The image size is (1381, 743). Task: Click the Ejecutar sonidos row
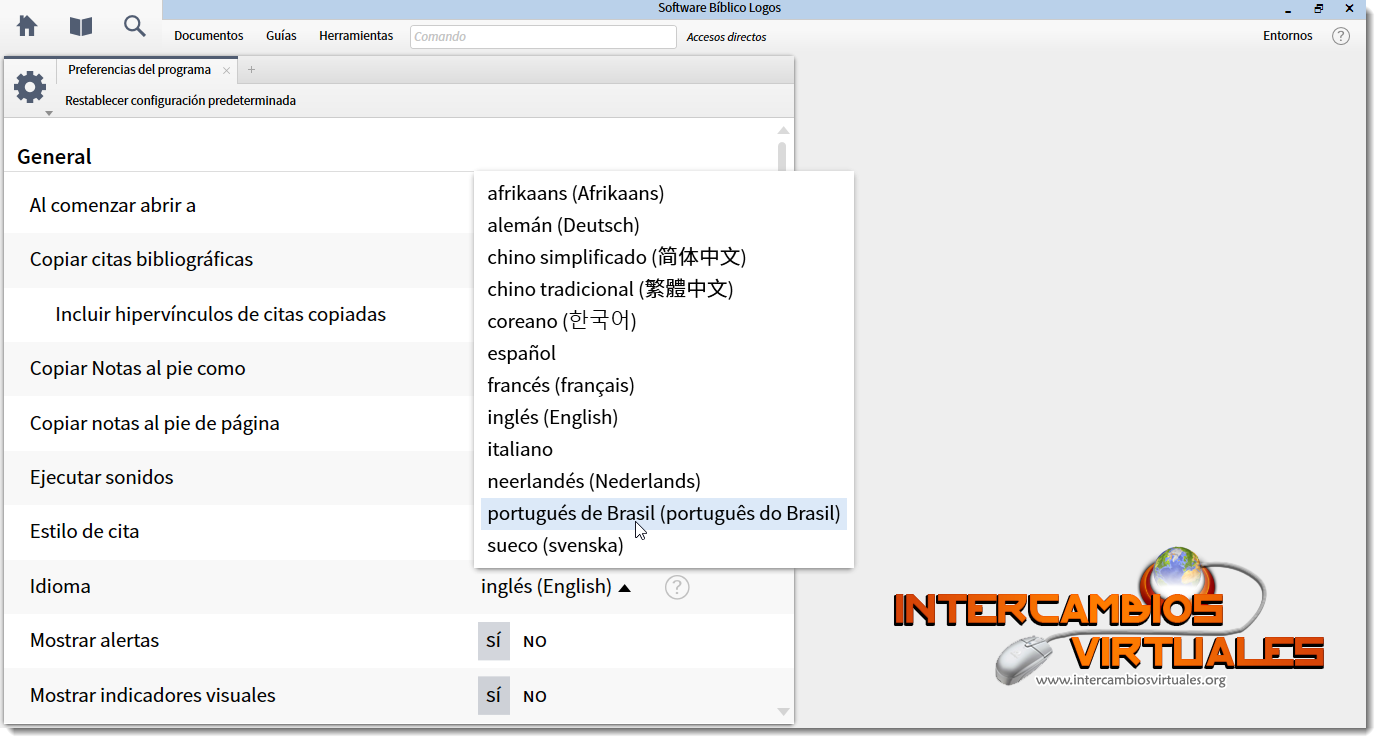click(240, 478)
